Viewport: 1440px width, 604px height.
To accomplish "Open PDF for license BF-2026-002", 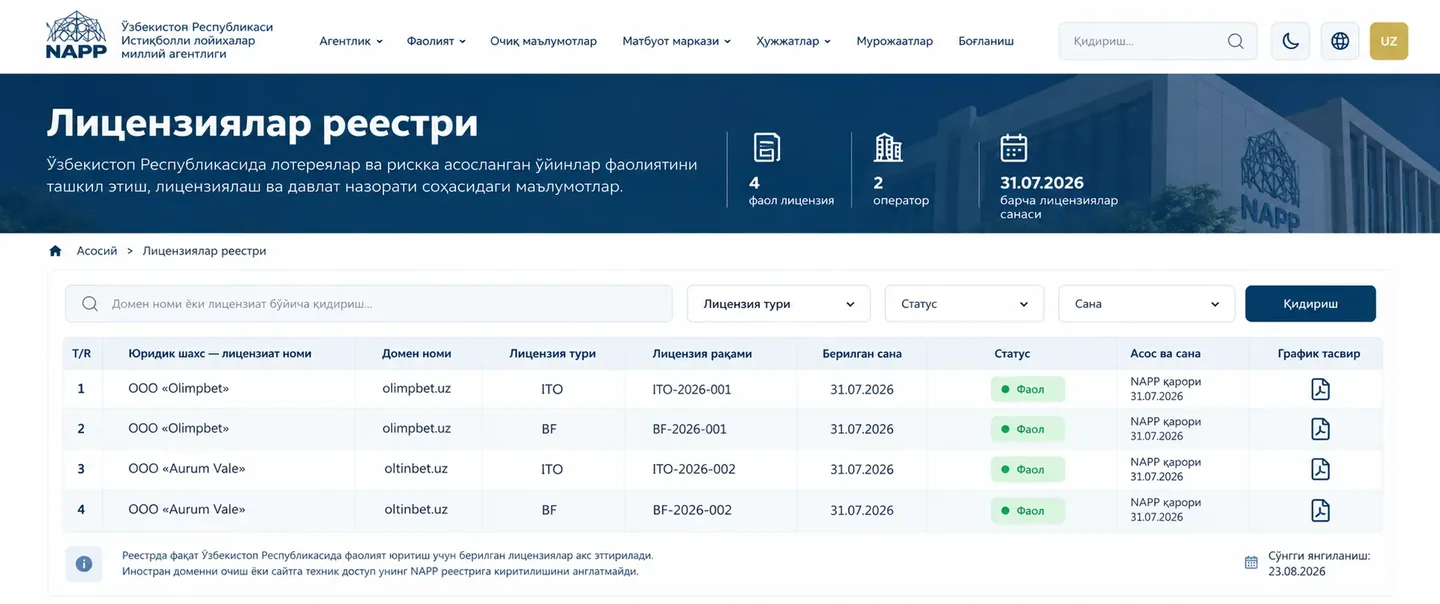I will tap(1320, 510).
